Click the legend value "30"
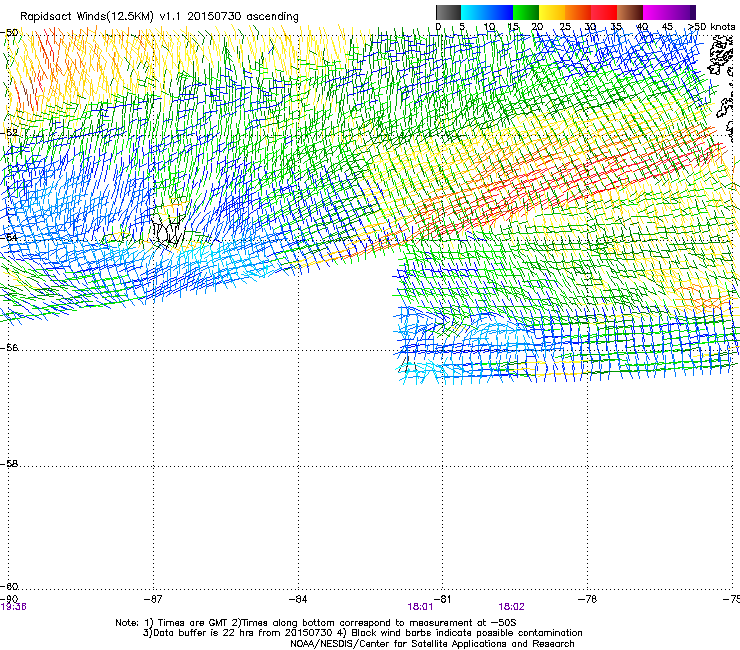The width and height of the screenshot is (740, 650). [590, 27]
